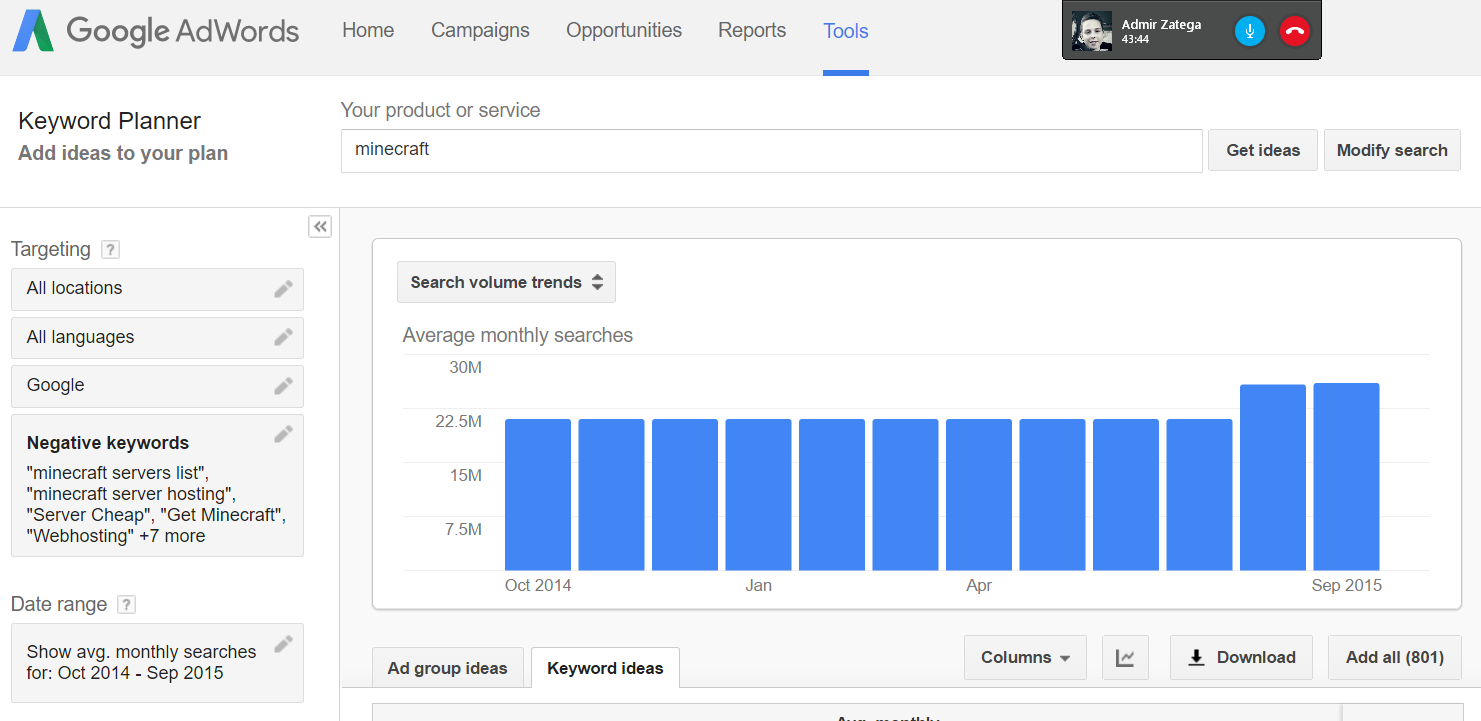Open the Campaigns menu
1481x721 pixels.
480,31
